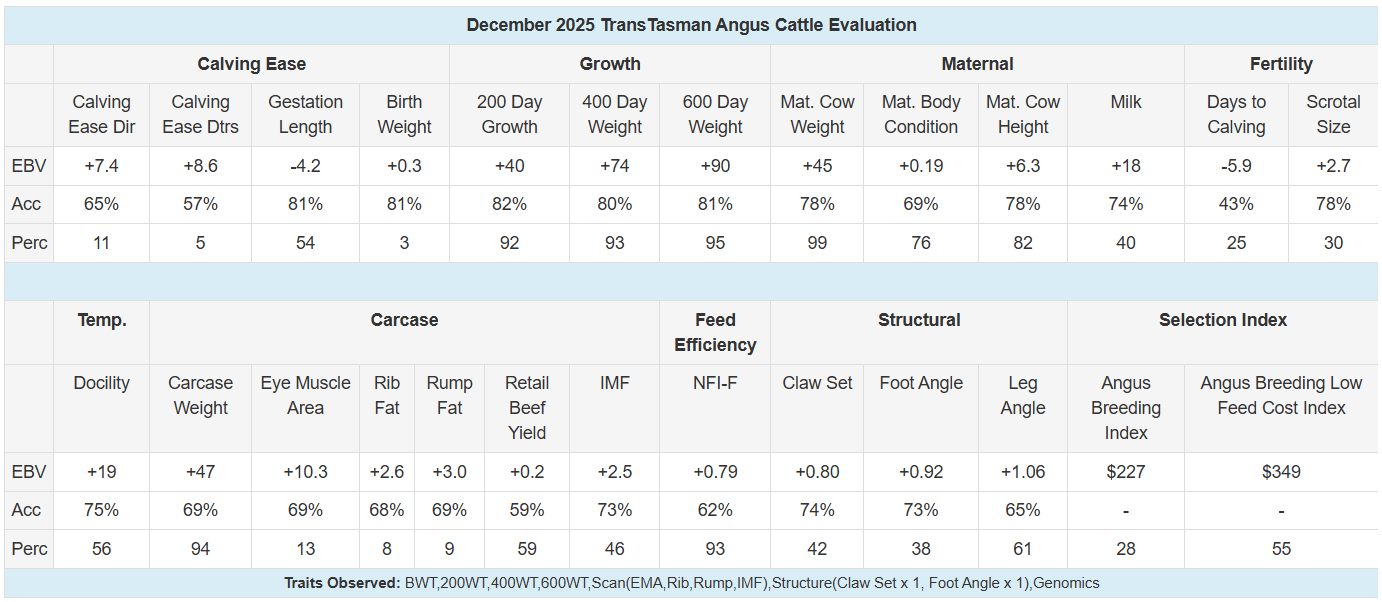This screenshot has width=1382, height=602.
Task: Click the $349 Low Feed Cost Index value
Action: click(1281, 472)
